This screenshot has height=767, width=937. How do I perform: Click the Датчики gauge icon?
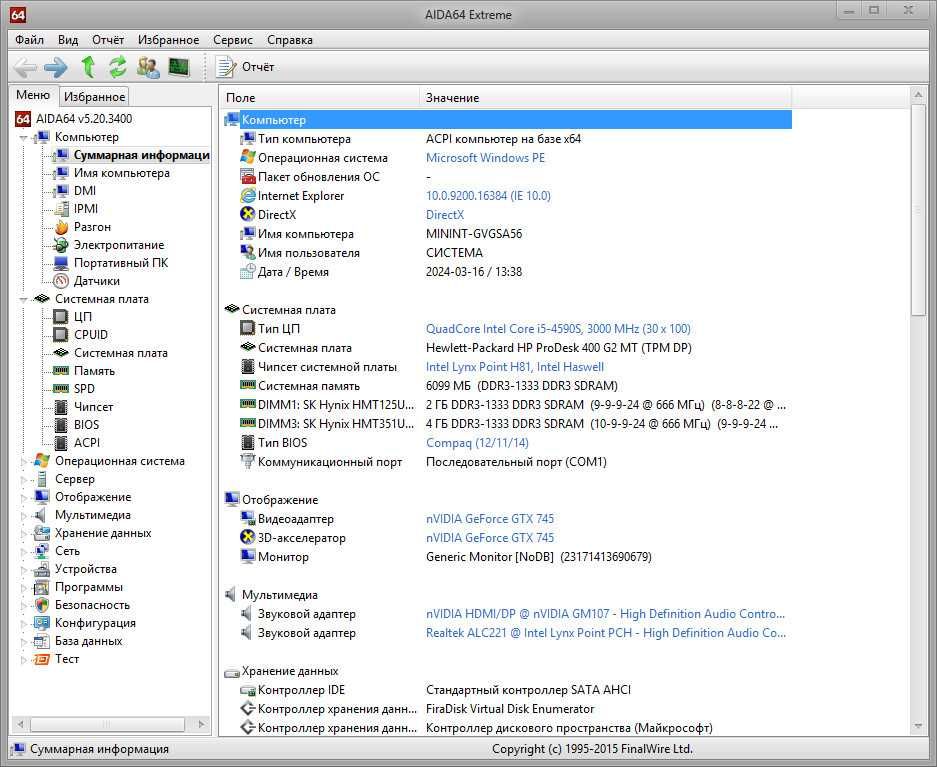[x=61, y=281]
